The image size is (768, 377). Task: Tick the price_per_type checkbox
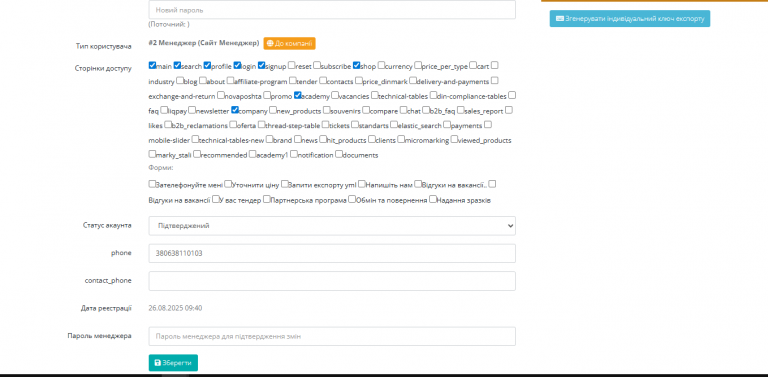point(418,65)
